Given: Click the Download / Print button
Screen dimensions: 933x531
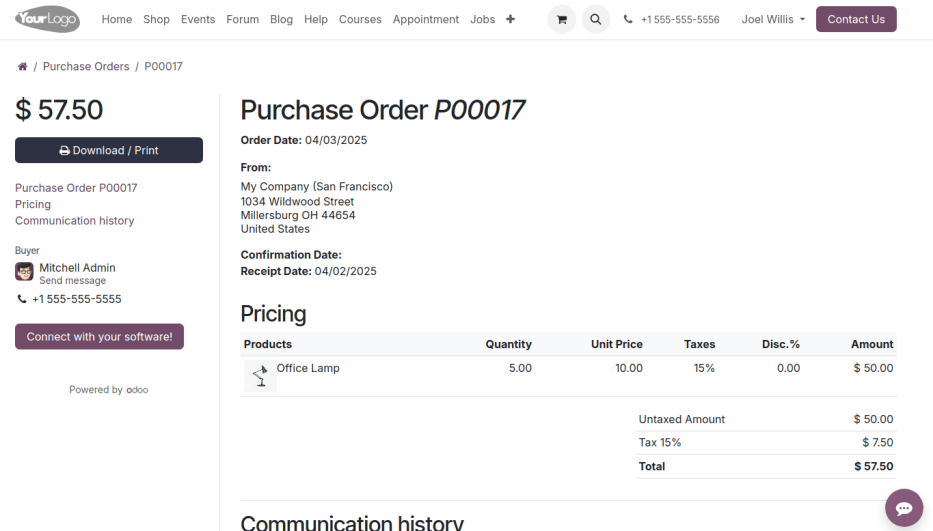Looking at the screenshot, I should click(x=109, y=150).
